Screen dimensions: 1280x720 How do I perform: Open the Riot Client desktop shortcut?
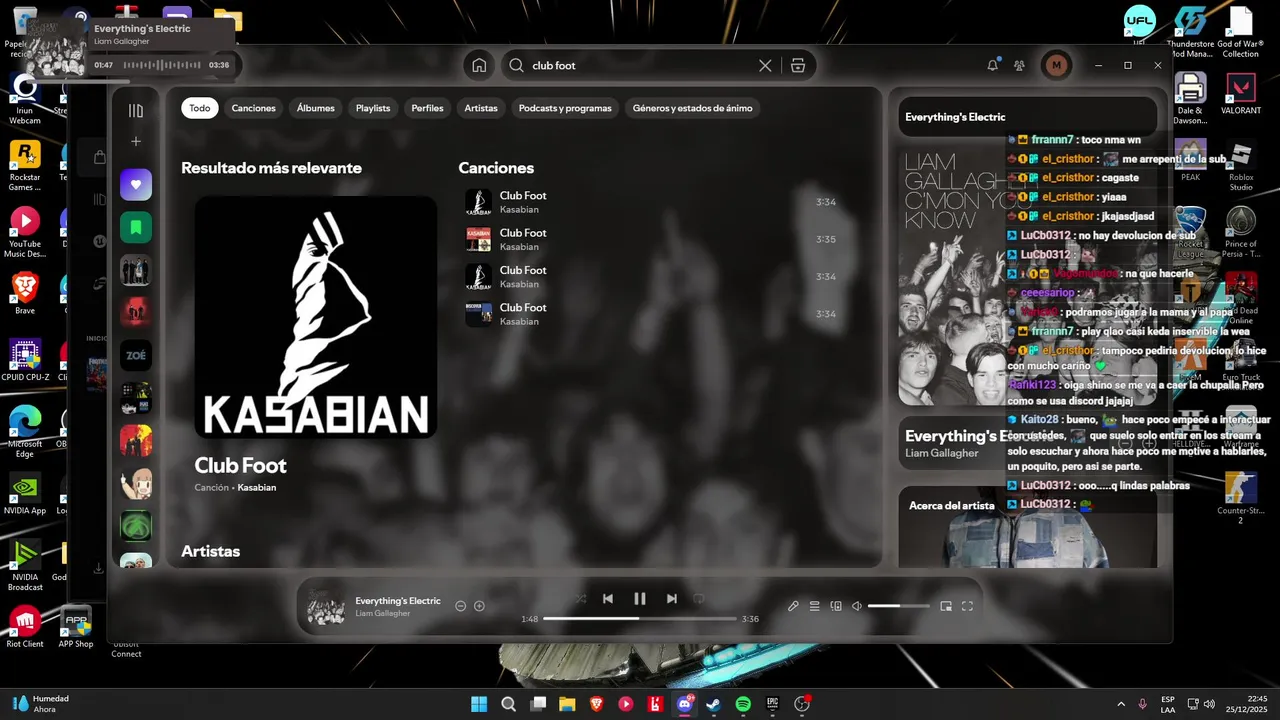(25, 627)
